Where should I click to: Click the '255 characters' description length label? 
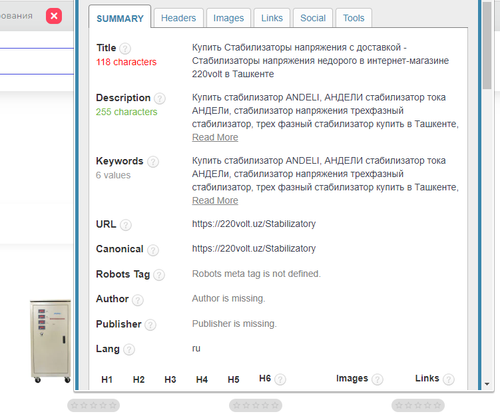(x=126, y=112)
